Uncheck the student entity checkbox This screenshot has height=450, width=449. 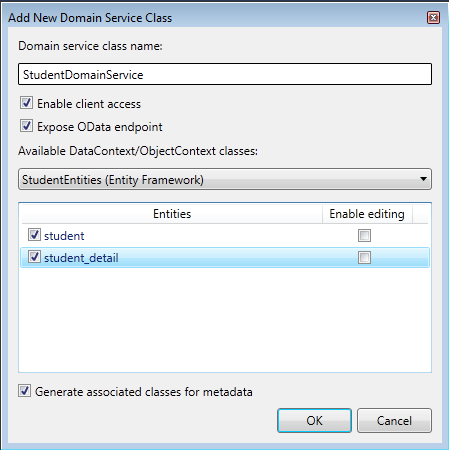pyautogui.click(x=34, y=235)
